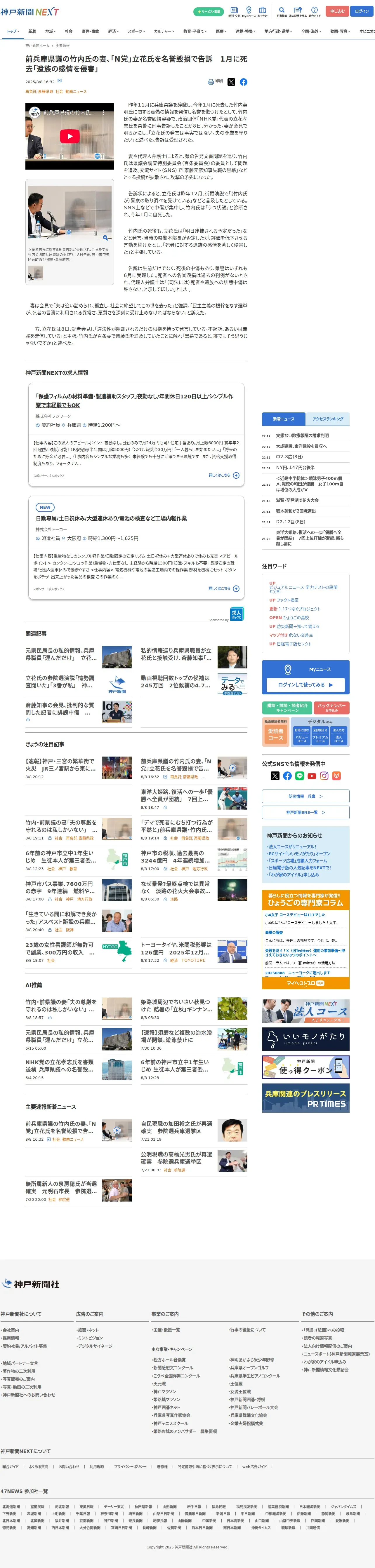
Task: Open the orange V app icon in SNS row
Action: pos(337,776)
